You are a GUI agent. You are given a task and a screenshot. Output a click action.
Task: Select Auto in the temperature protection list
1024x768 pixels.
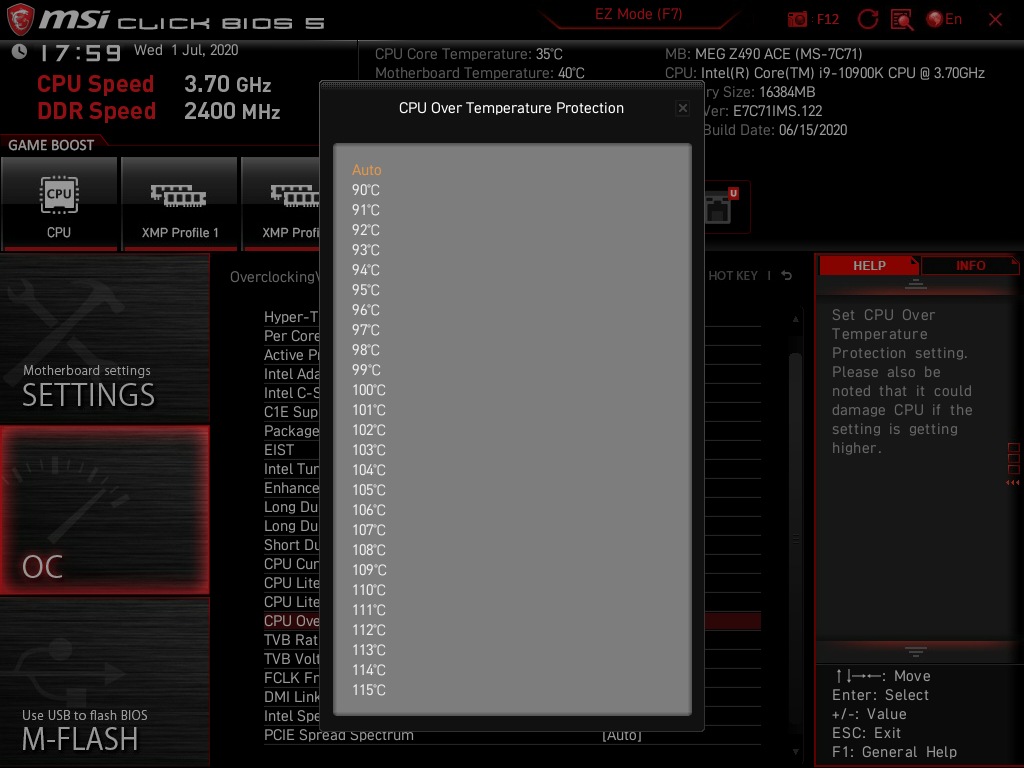pos(366,170)
